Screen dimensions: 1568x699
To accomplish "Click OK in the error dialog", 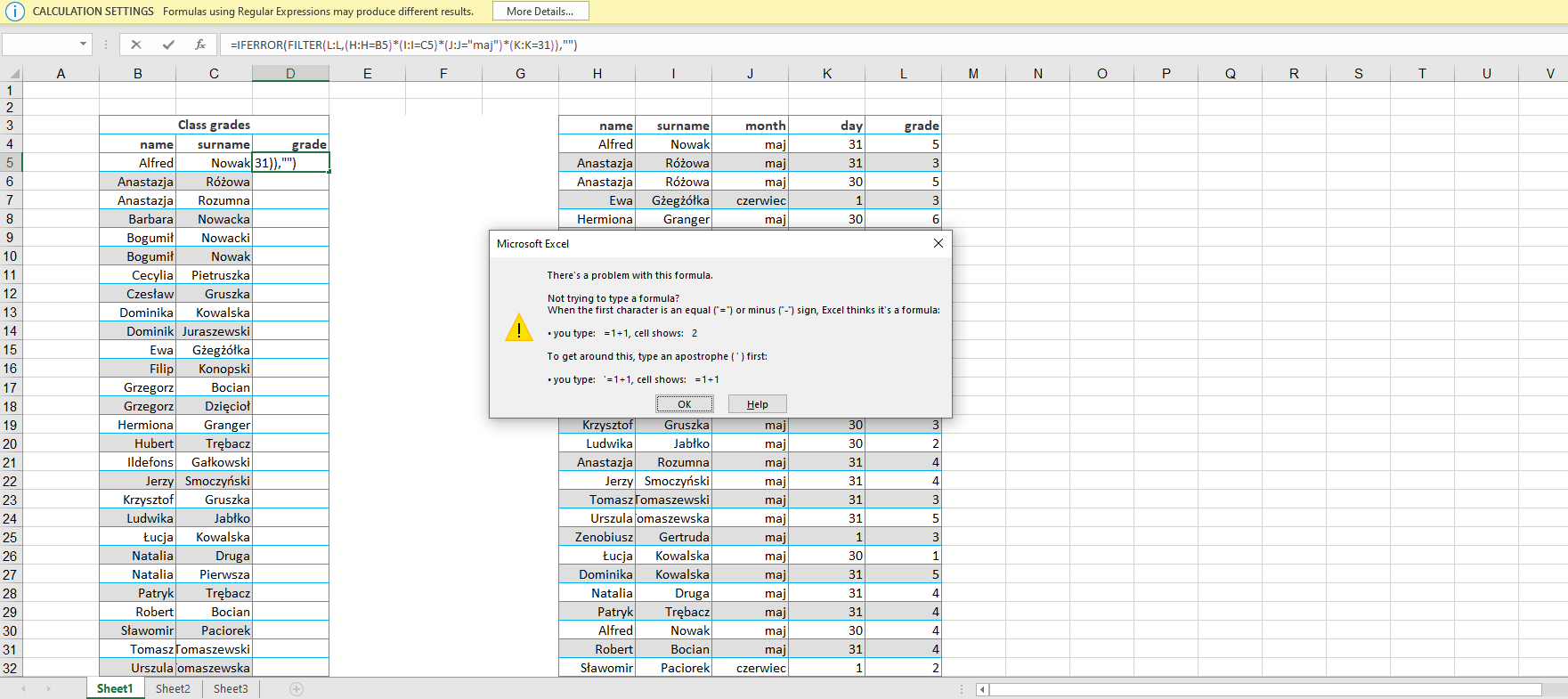I will click(x=685, y=404).
